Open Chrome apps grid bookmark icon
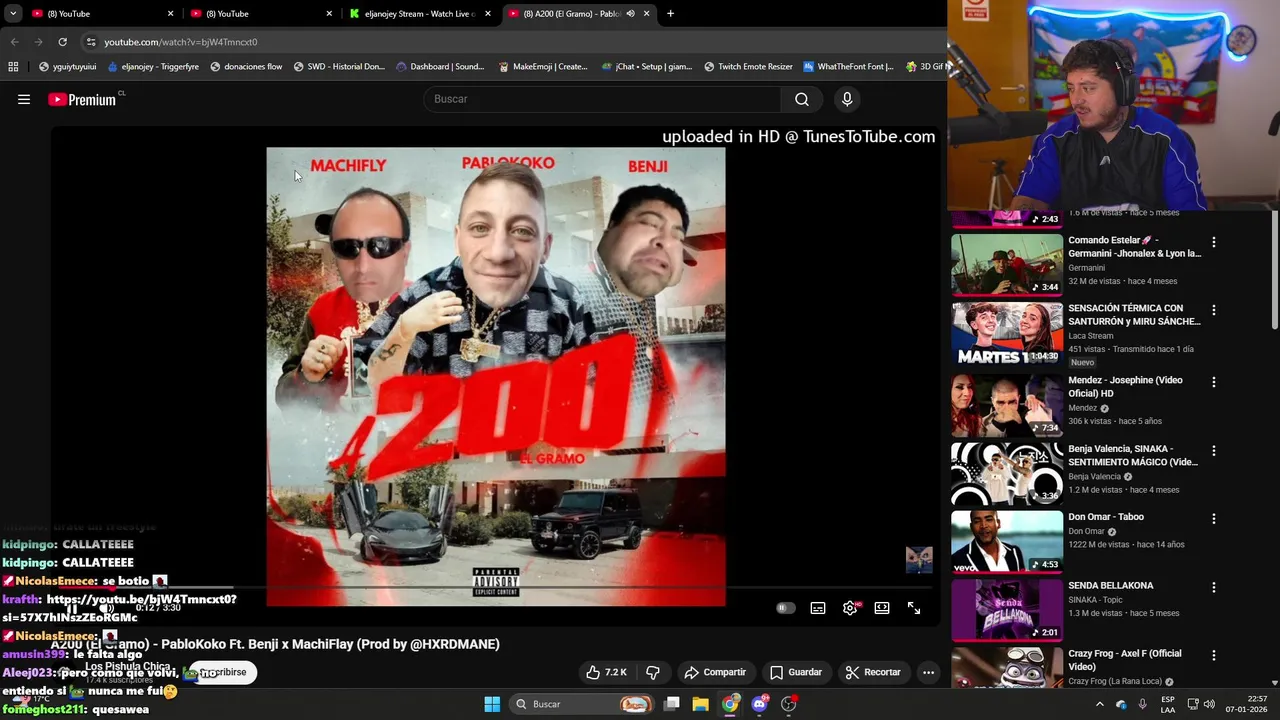Viewport: 1280px width, 720px height. [13, 67]
